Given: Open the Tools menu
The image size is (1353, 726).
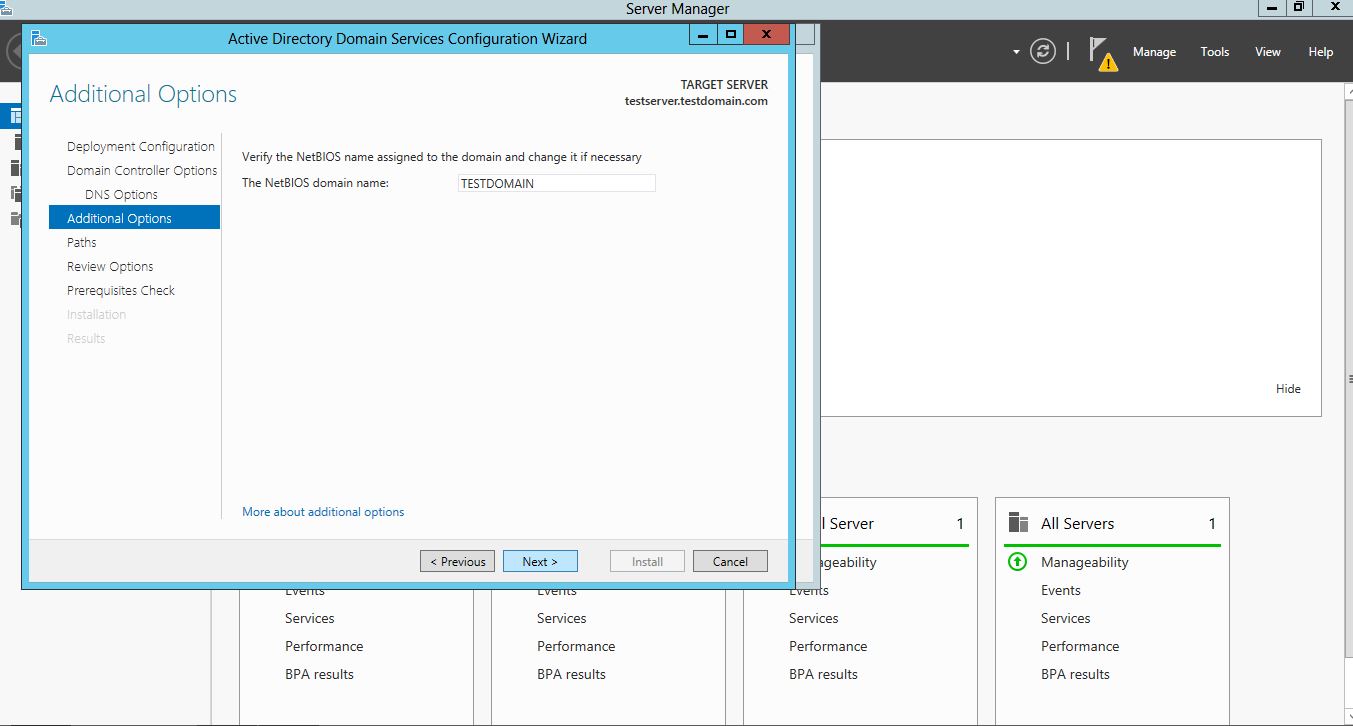Looking at the screenshot, I should click(1214, 52).
